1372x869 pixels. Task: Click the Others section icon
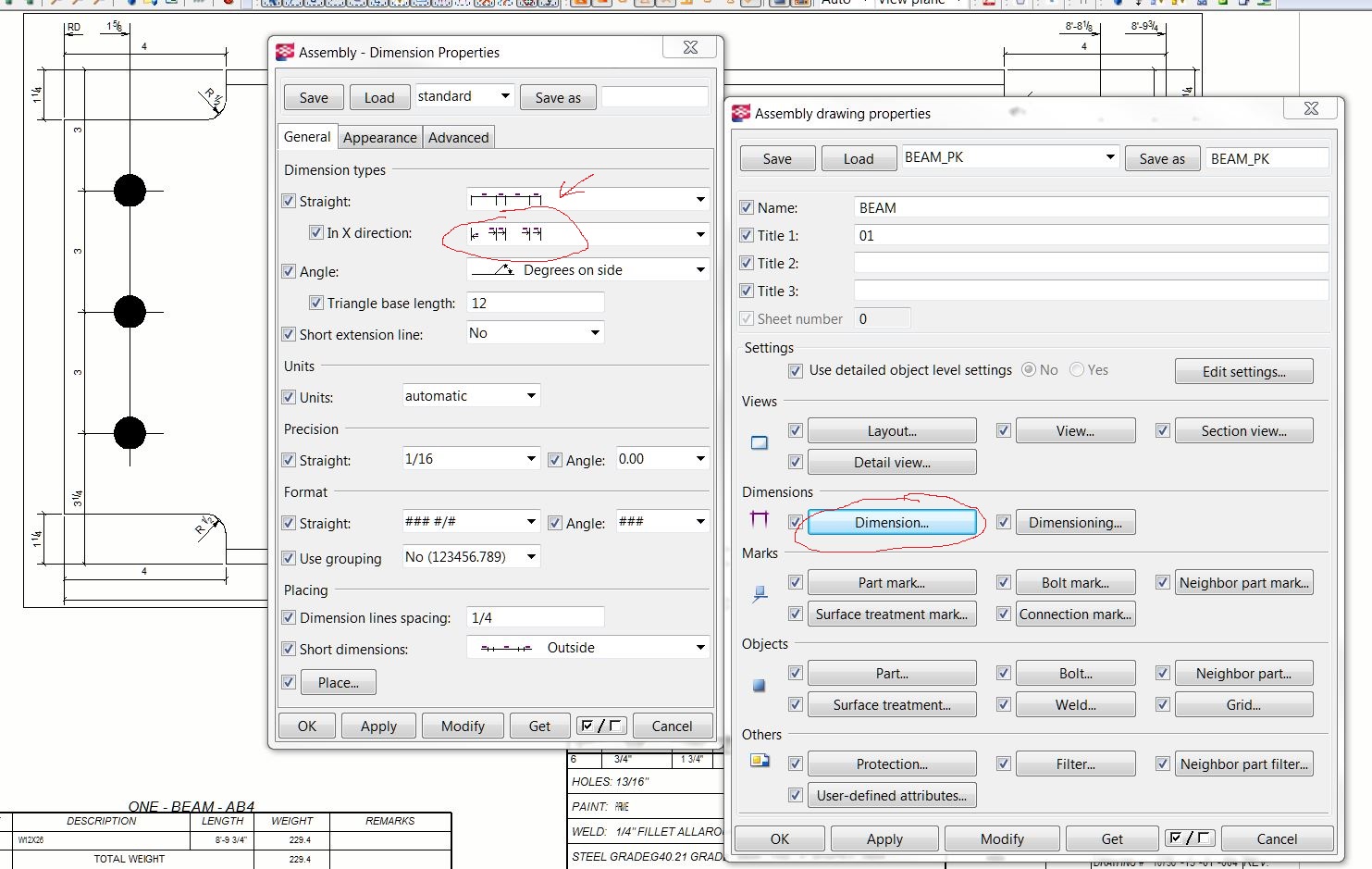pyautogui.click(x=760, y=761)
